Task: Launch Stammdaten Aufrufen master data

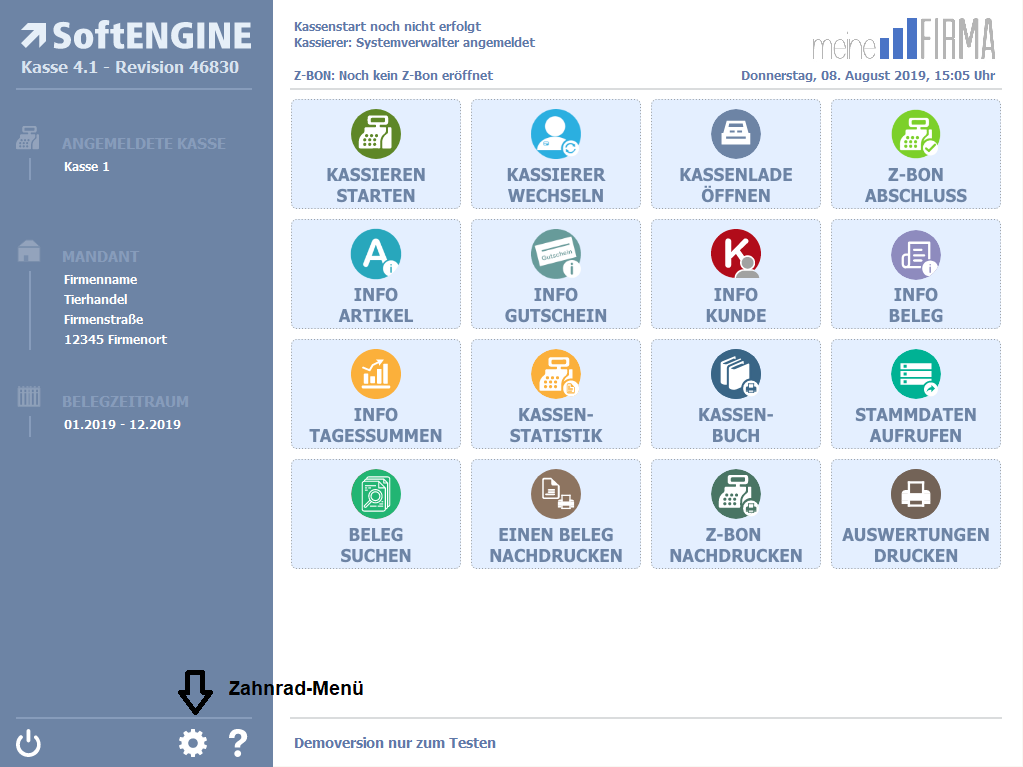Action: click(916, 394)
